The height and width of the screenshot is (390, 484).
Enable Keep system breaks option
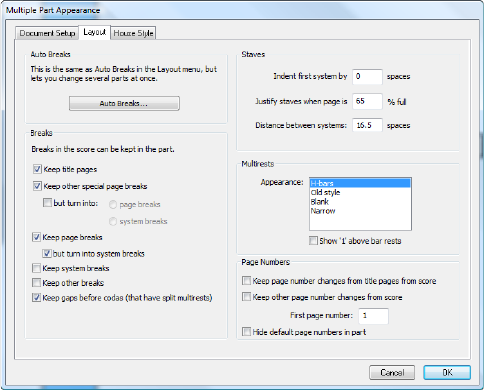[x=36, y=268]
